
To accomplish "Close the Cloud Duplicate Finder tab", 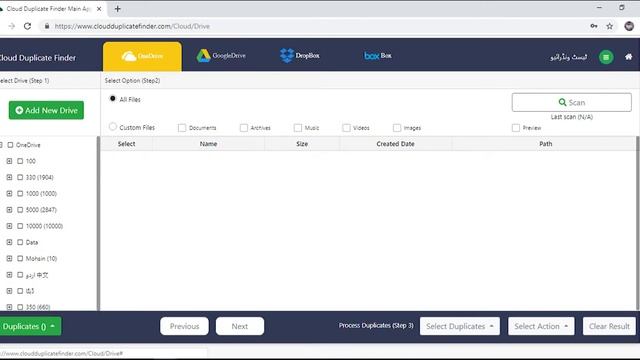I will point(99,9).
